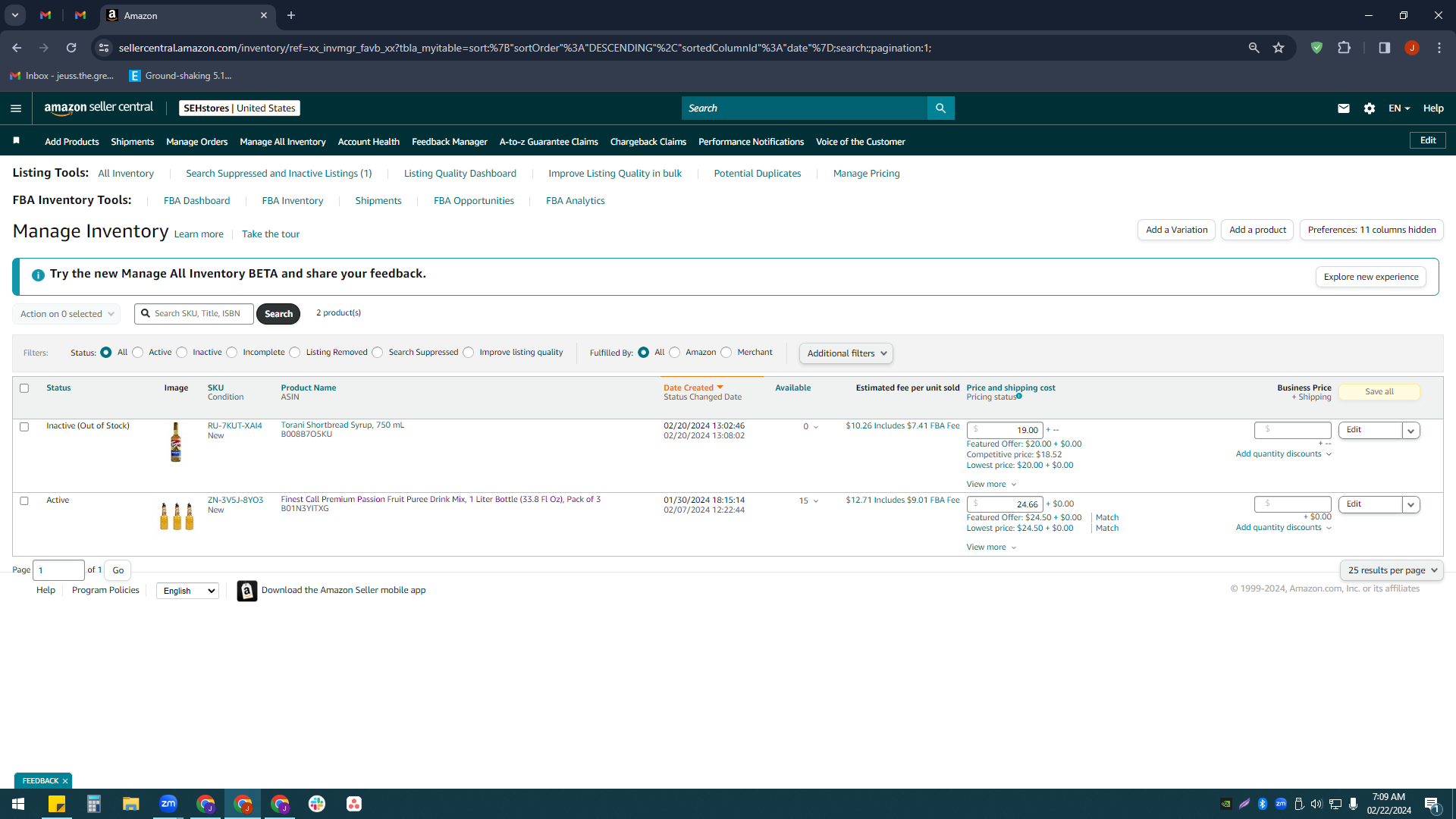1456x819 pixels.
Task: Open the Manage Pricing listing tool
Action: pyautogui.click(x=866, y=174)
